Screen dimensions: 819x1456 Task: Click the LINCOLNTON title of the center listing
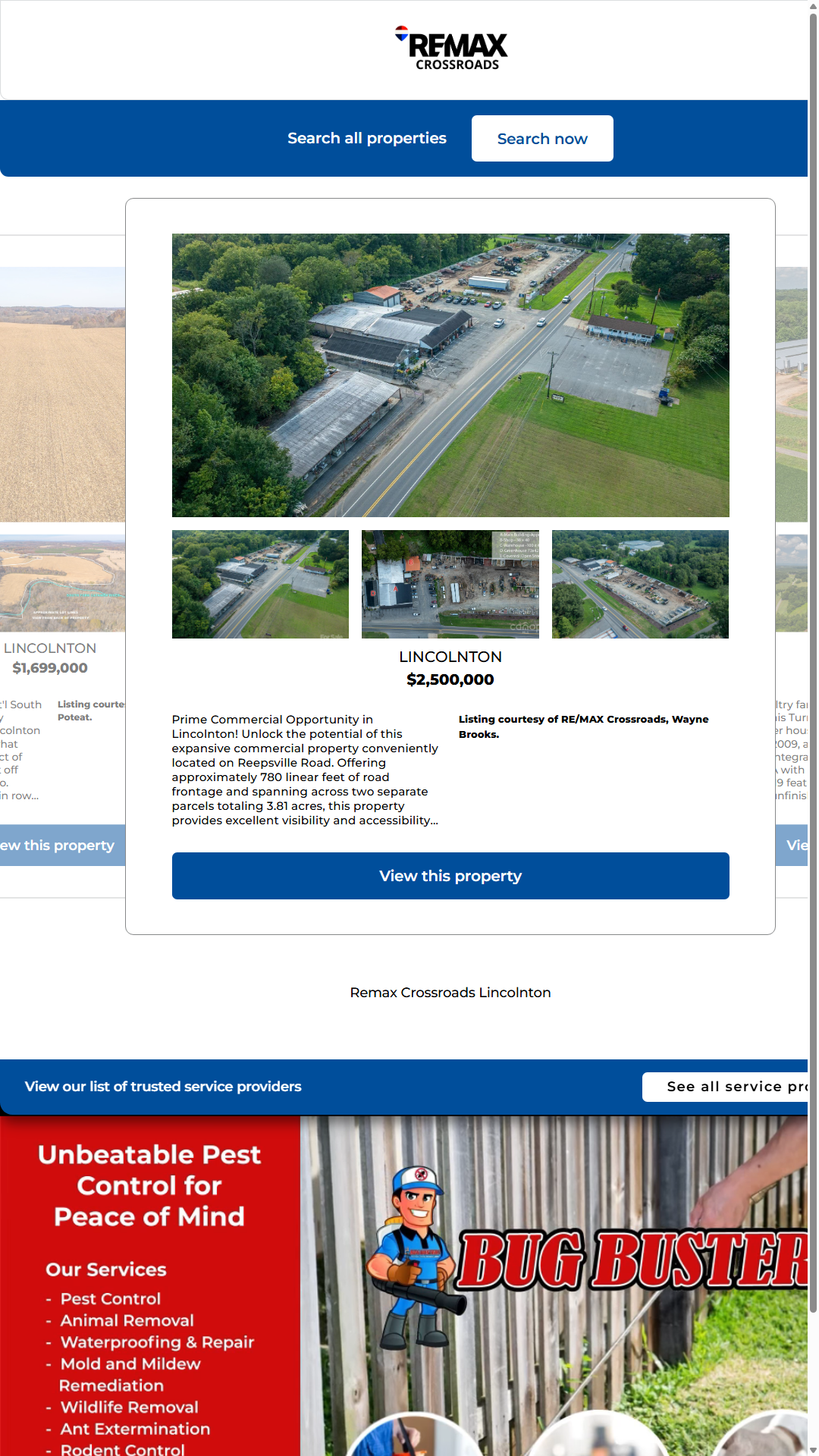[450, 657]
